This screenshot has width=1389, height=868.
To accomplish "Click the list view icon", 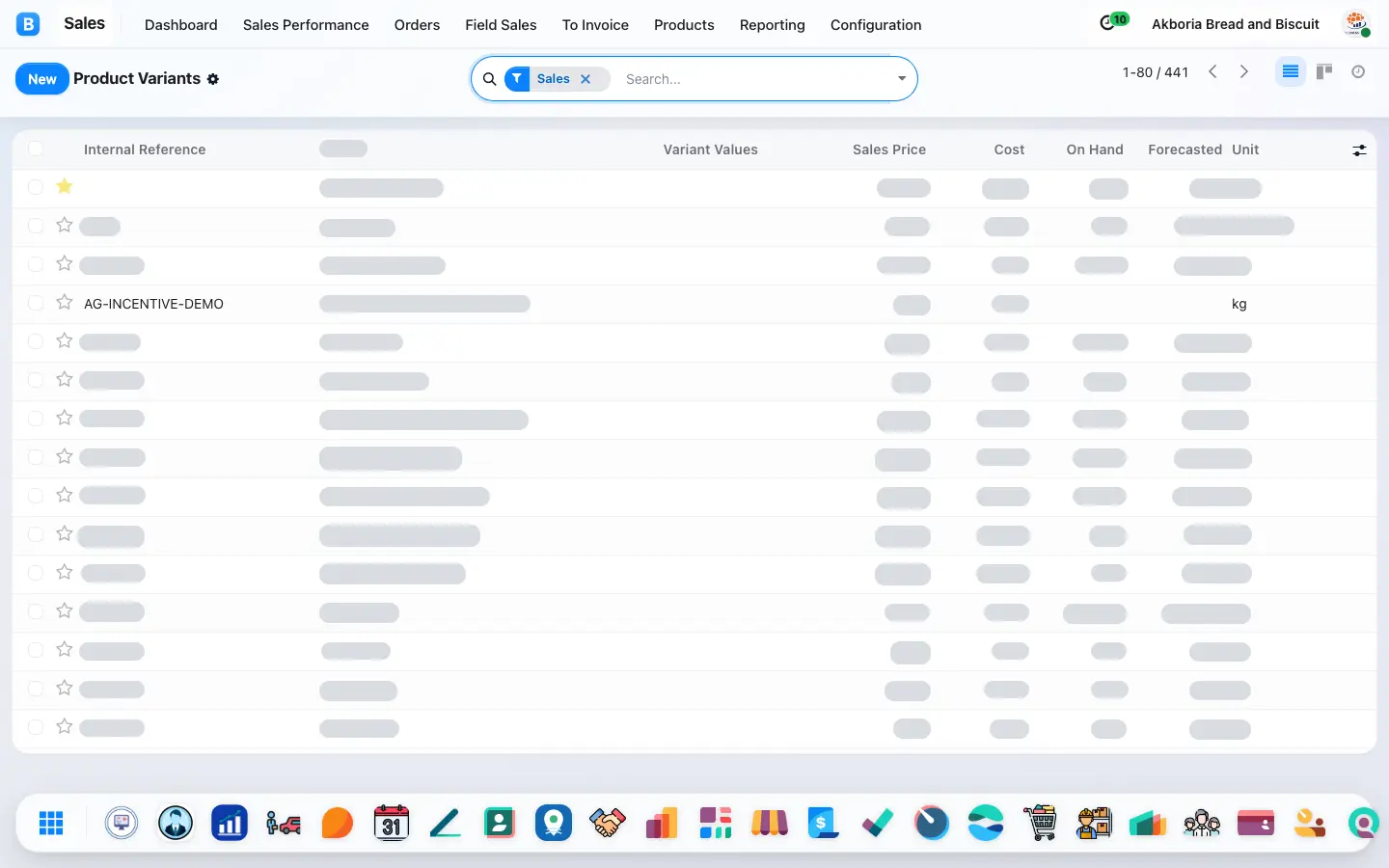I will [x=1290, y=71].
